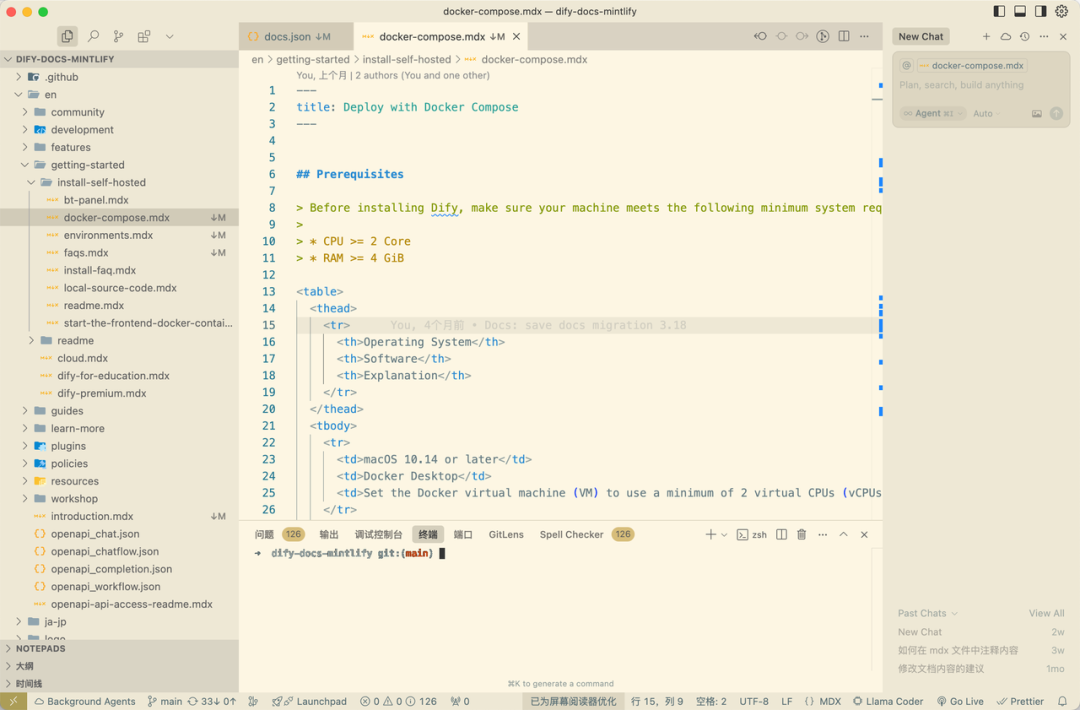Open notifications bell in status bar
The image size is (1080, 710).
(1062, 701)
